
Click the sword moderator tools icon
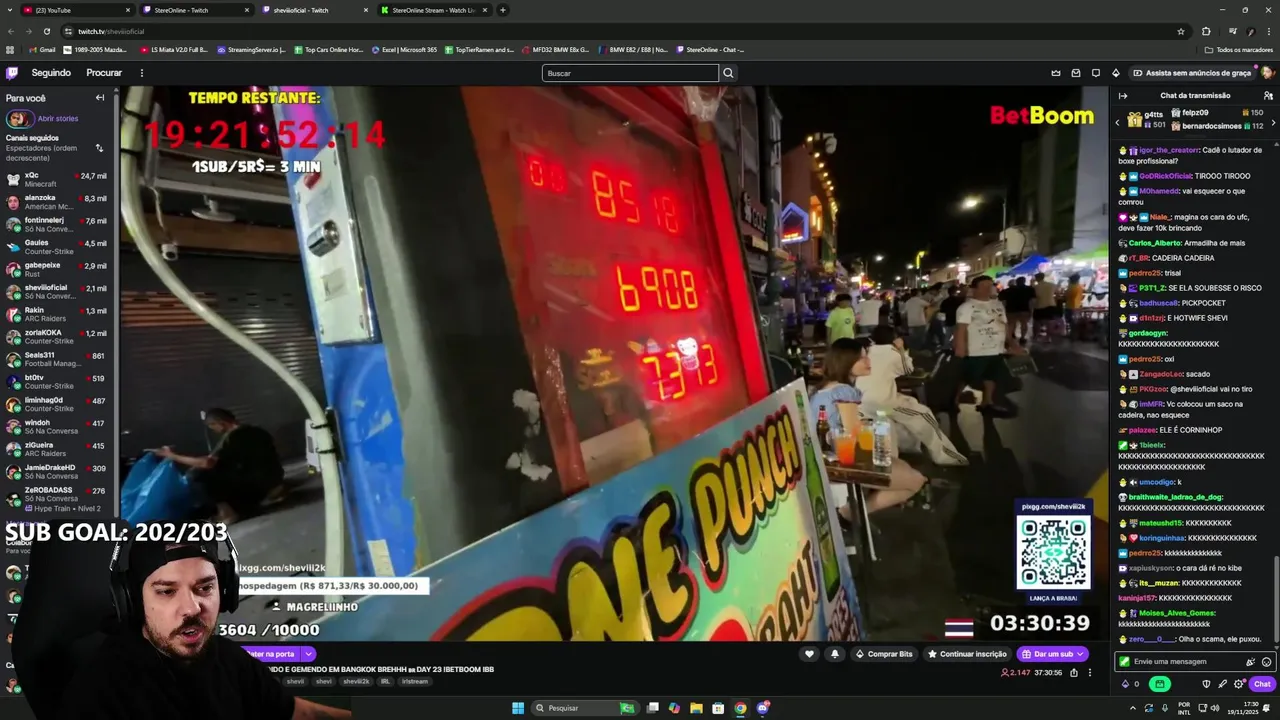tap(1222, 685)
